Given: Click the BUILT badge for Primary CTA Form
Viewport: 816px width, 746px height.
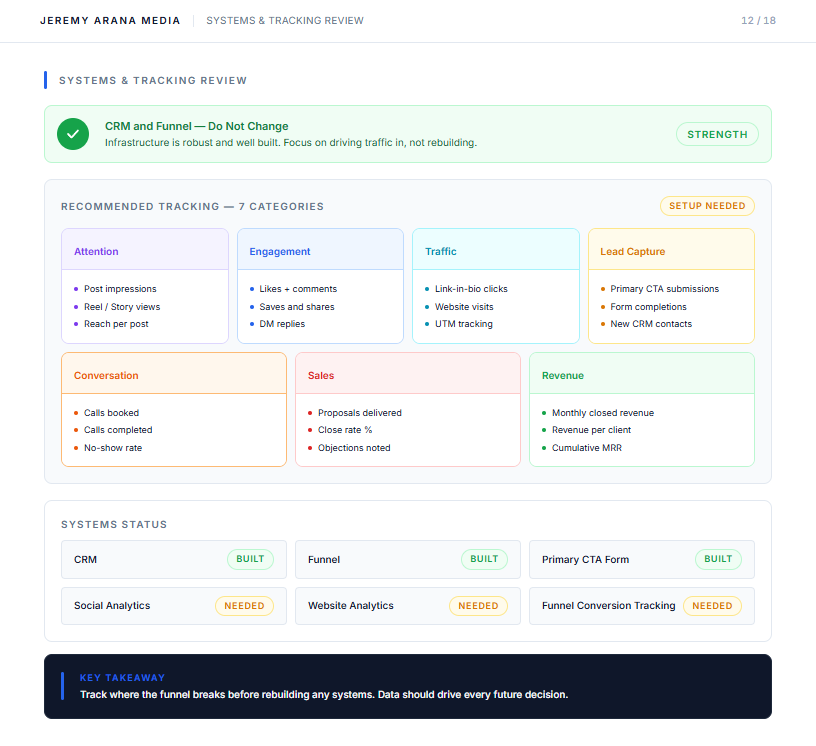Looking at the screenshot, I should point(718,559).
